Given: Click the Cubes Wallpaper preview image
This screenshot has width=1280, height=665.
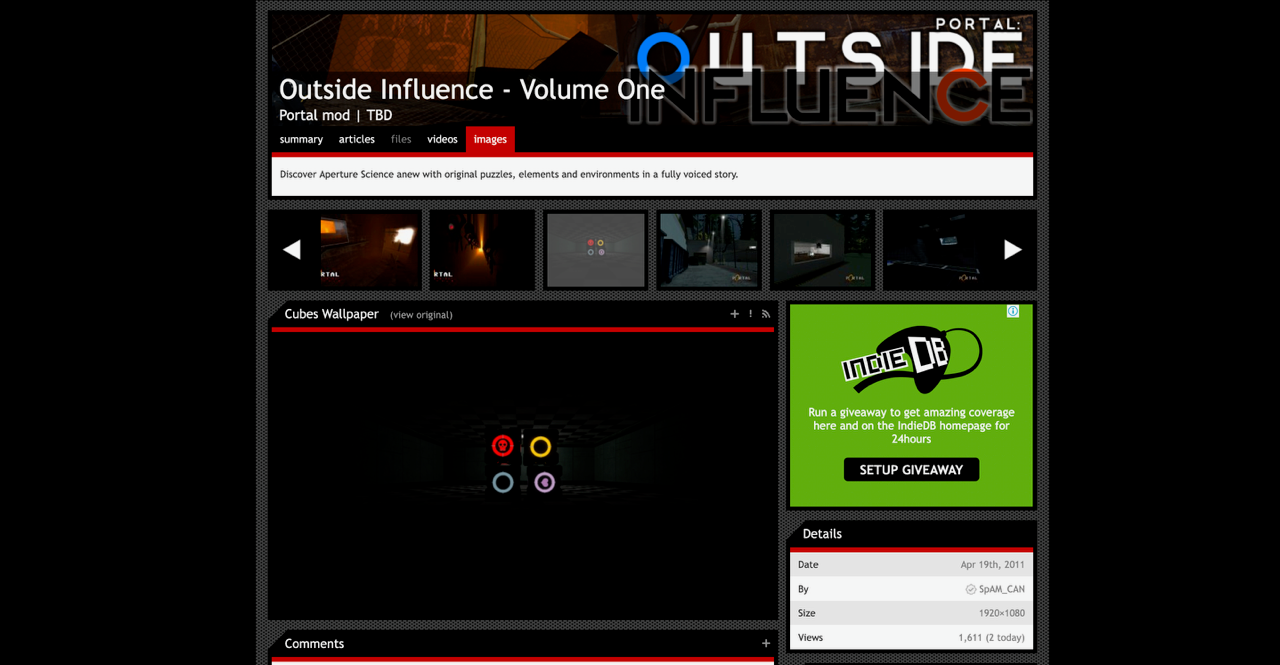Looking at the screenshot, I should pos(523,470).
